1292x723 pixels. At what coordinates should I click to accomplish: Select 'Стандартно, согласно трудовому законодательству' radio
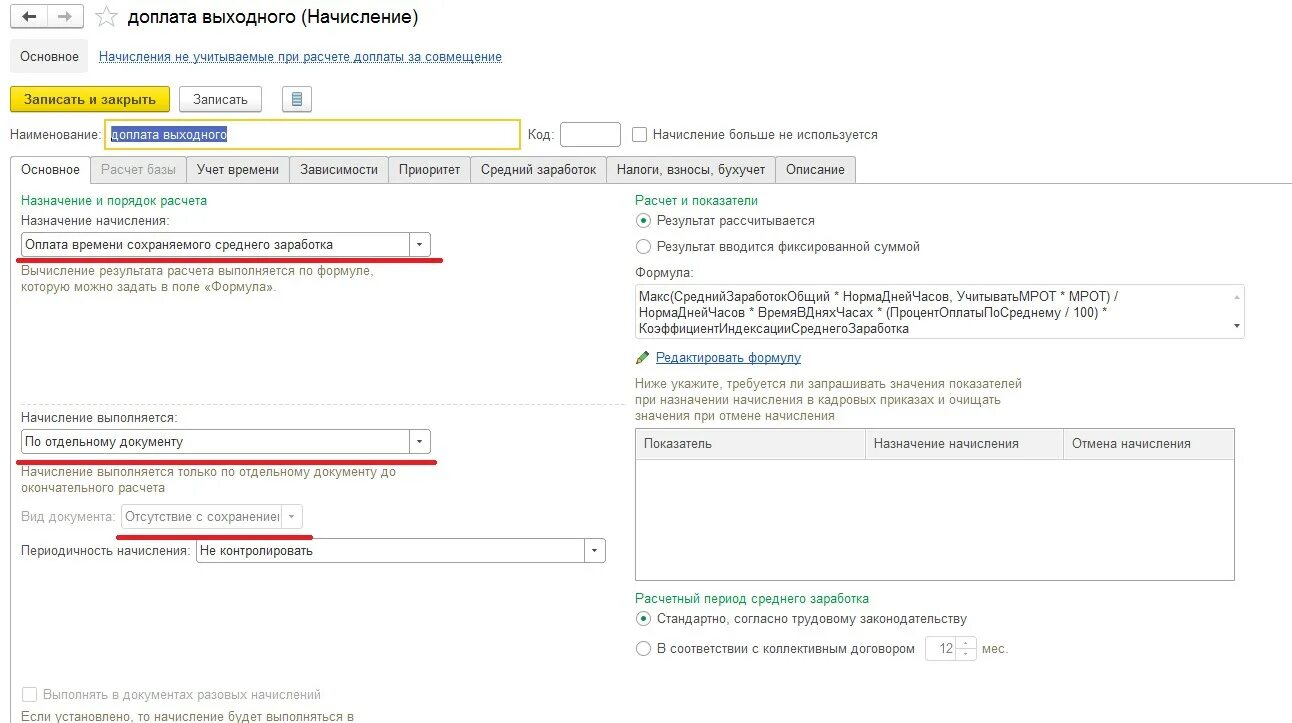pos(643,619)
